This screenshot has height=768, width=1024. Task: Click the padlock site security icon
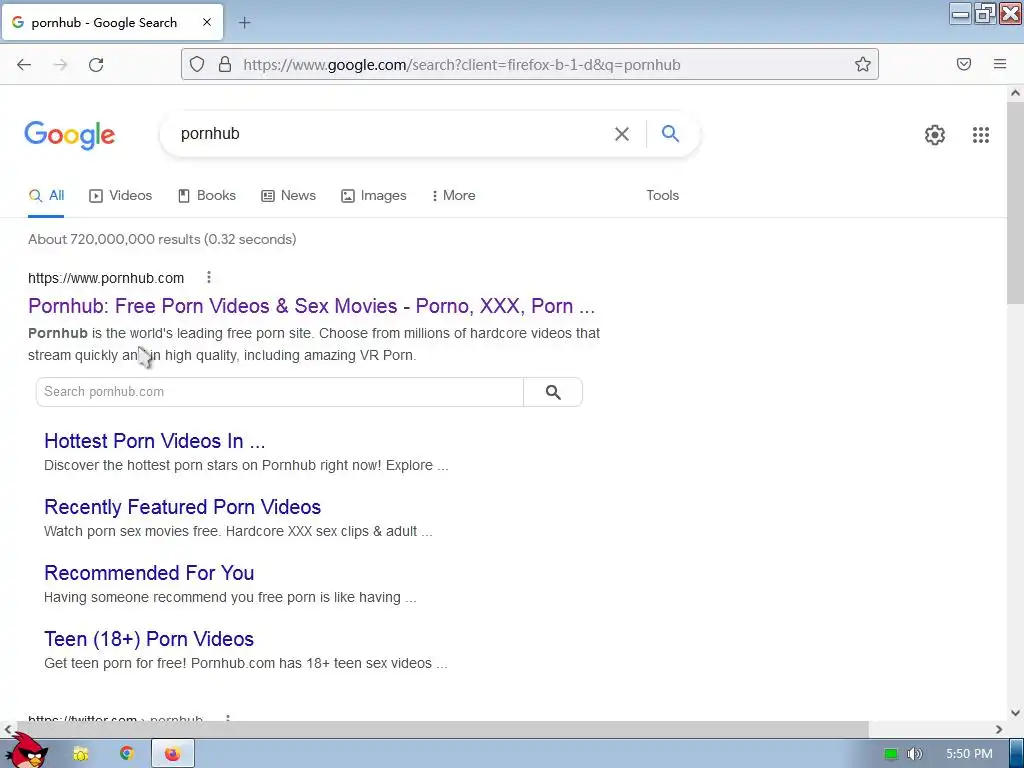[225, 64]
